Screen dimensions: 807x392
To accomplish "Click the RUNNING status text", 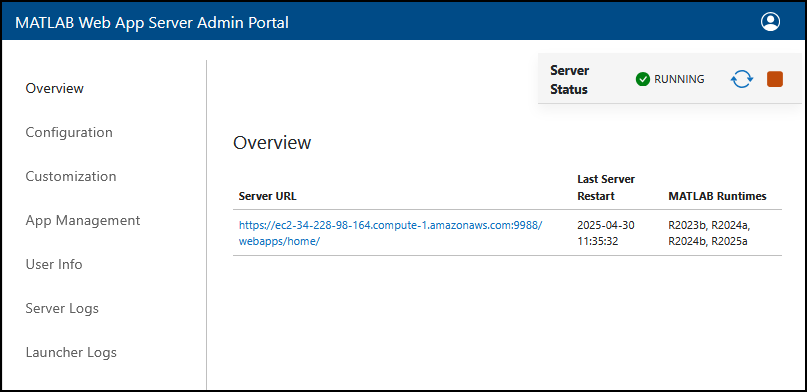I will point(679,79).
